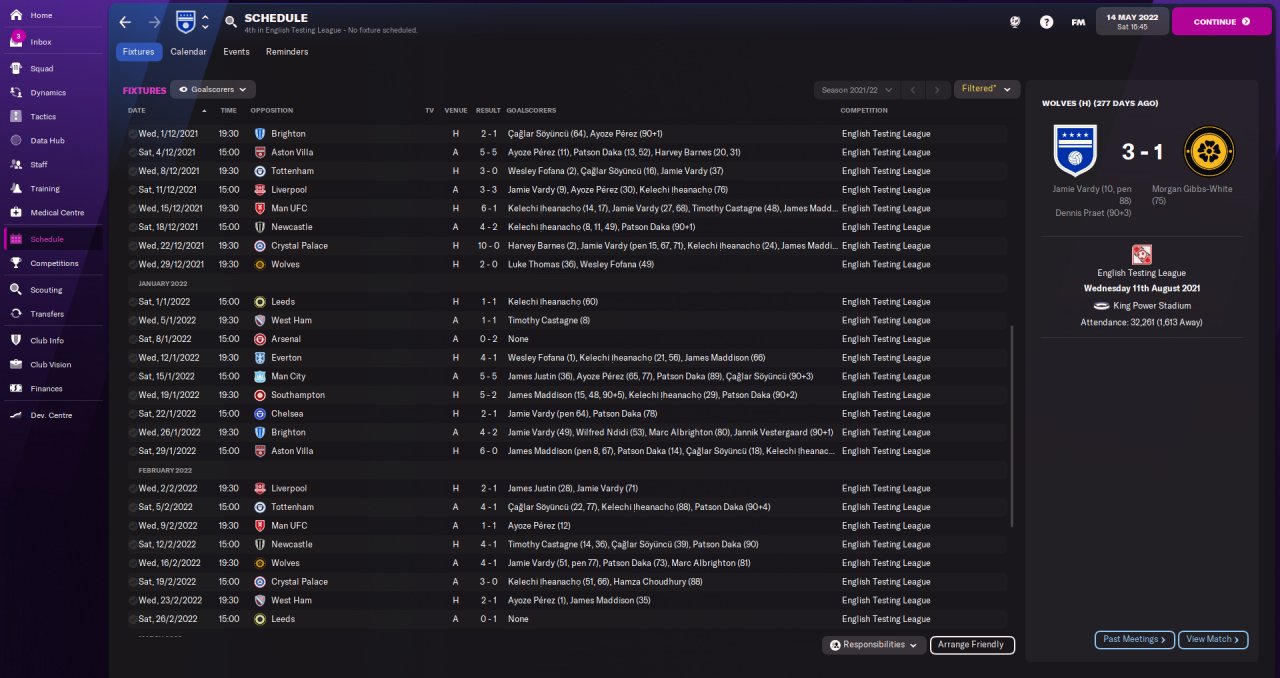Click the search magnifier icon
Viewport: 1280px width, 678px height.
pos(231,21)
